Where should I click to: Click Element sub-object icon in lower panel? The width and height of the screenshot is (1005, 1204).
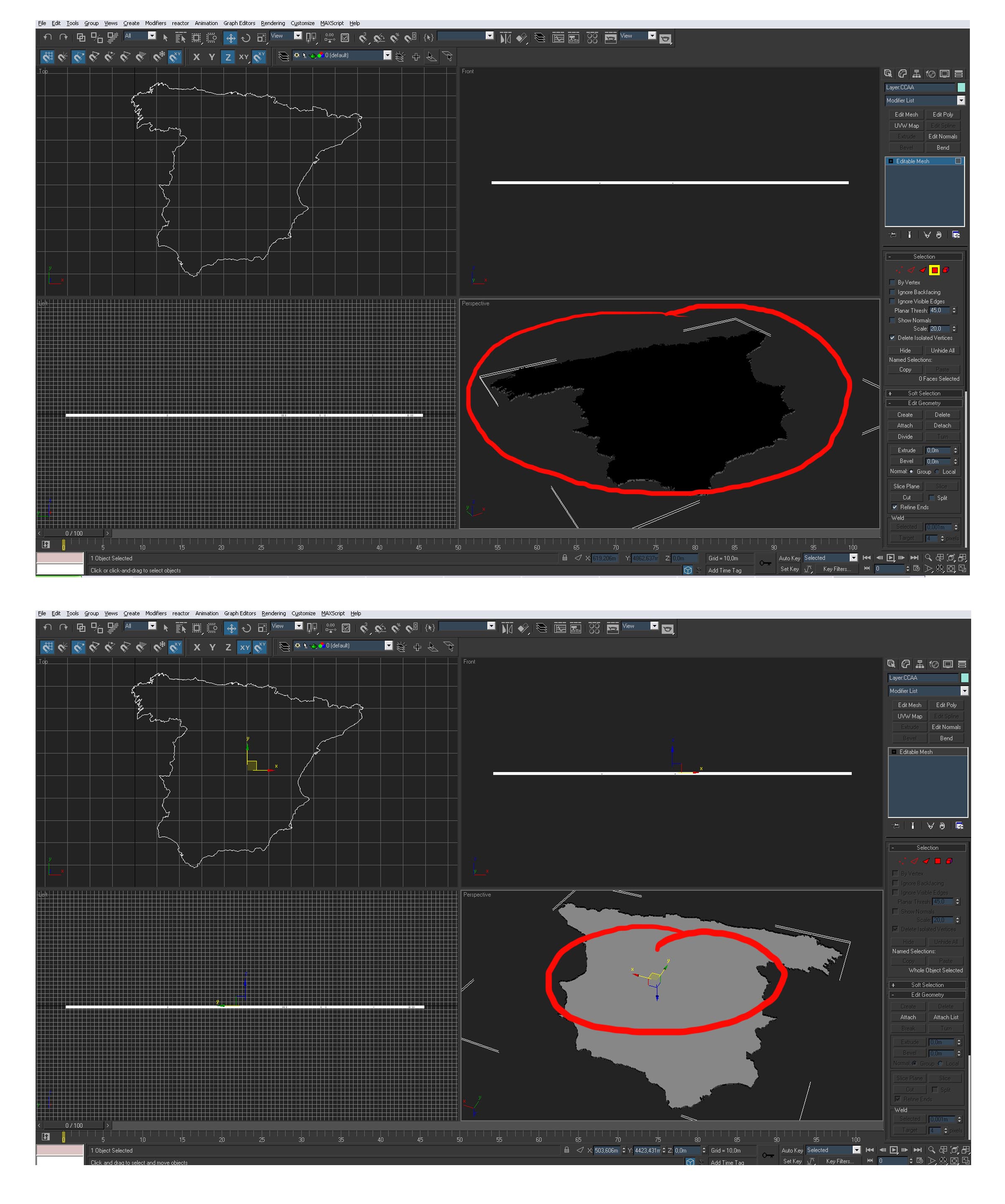949,861
